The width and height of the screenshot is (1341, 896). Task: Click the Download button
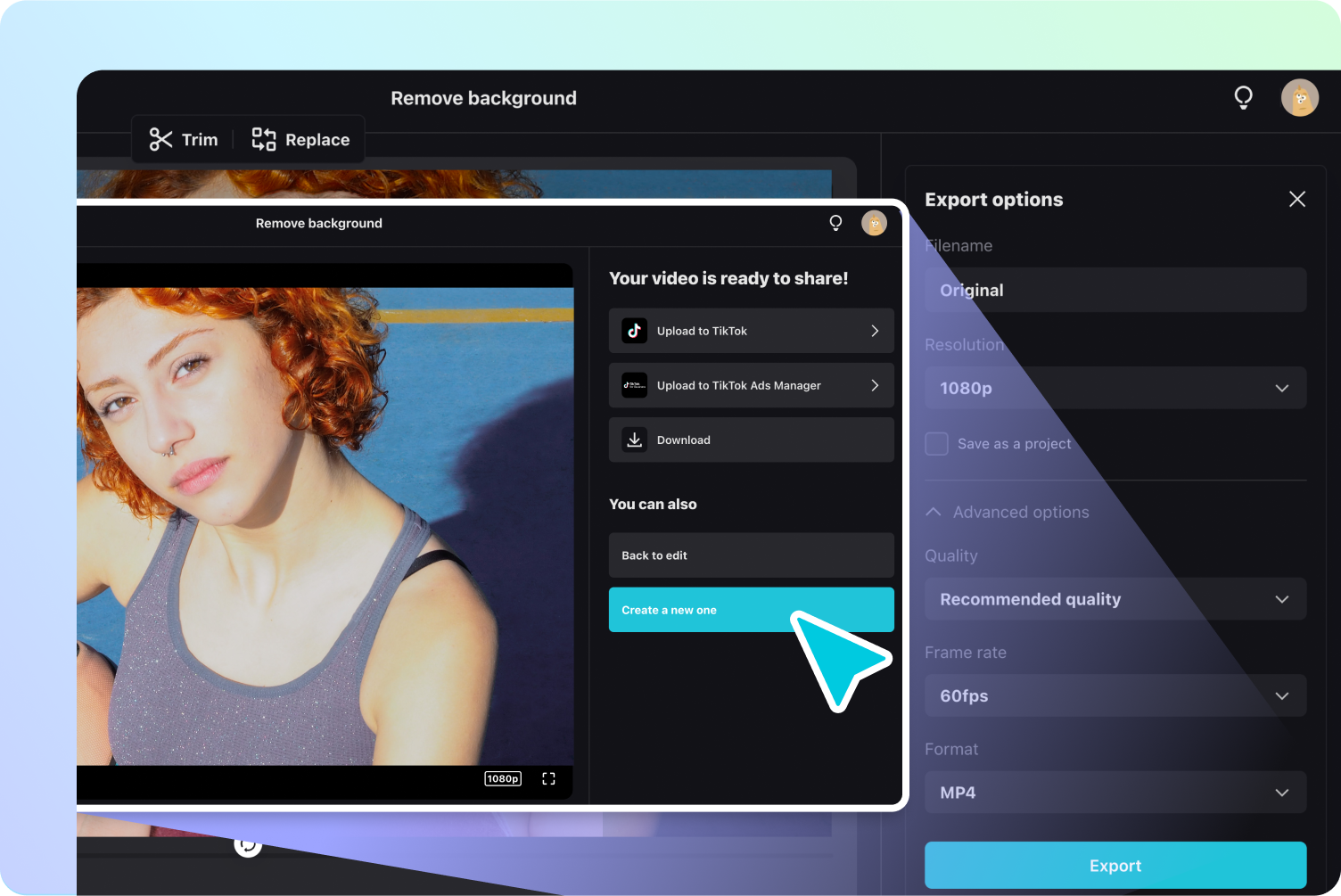tap(752, 440)
